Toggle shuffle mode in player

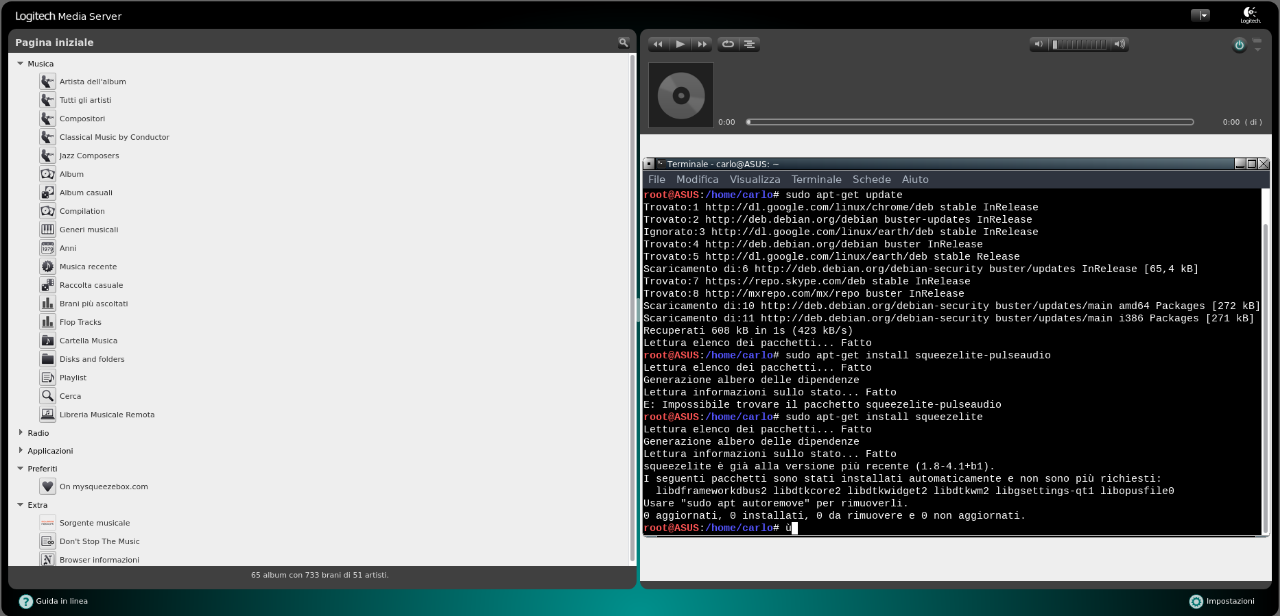(x=750, y=44)
